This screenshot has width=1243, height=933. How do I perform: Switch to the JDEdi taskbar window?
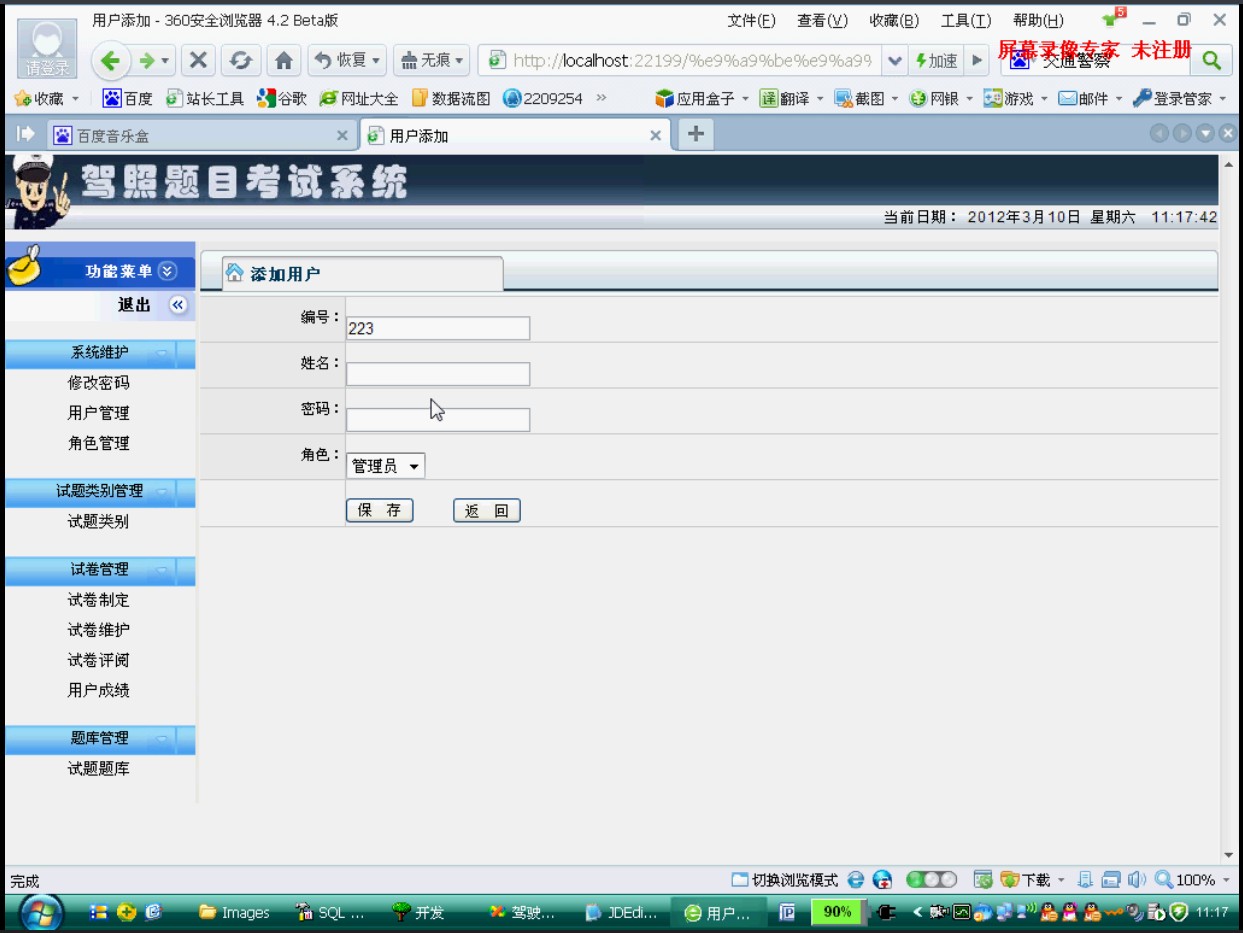coord(622,912)
